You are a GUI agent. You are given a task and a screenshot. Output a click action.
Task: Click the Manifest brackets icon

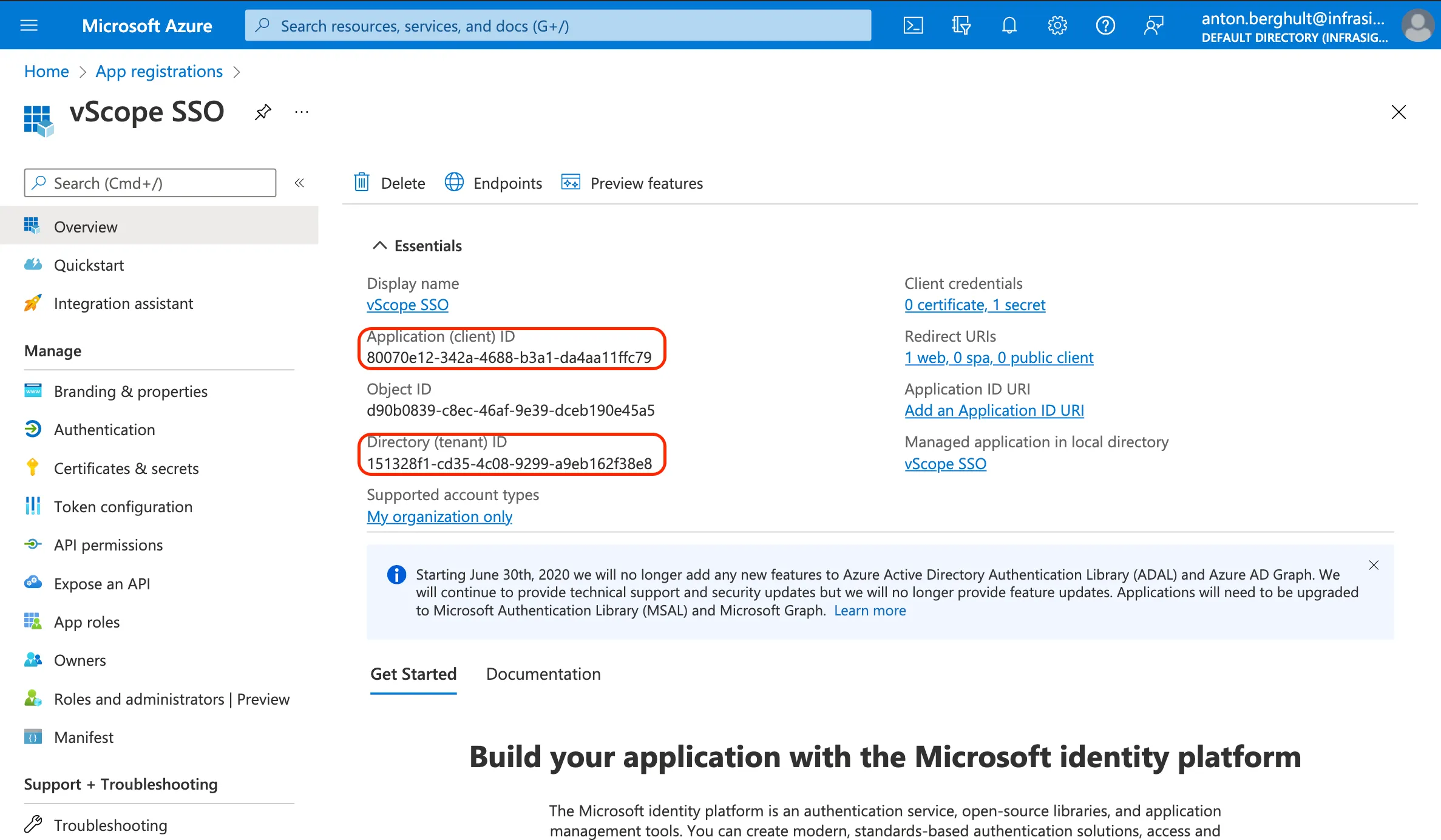[x=33, y=736]
